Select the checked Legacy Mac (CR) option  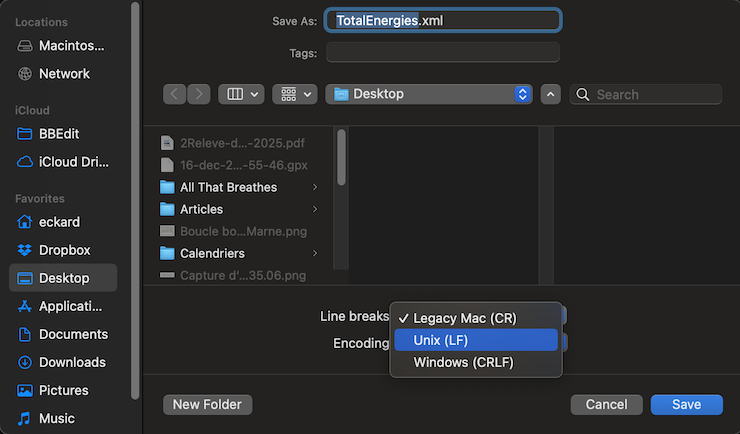coord(475,317)
